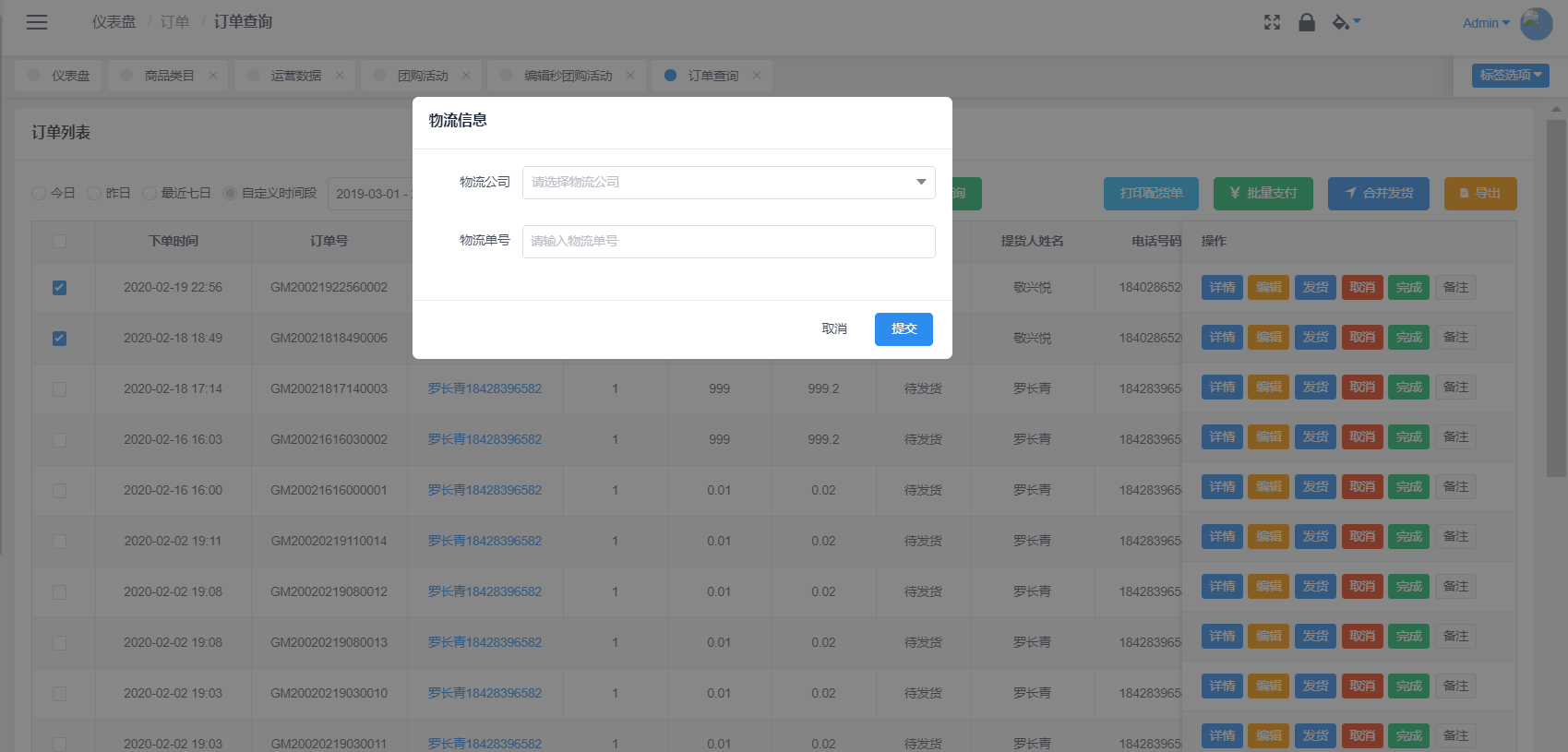Click 发货 for order GM20020219080013

[1315, 636]
